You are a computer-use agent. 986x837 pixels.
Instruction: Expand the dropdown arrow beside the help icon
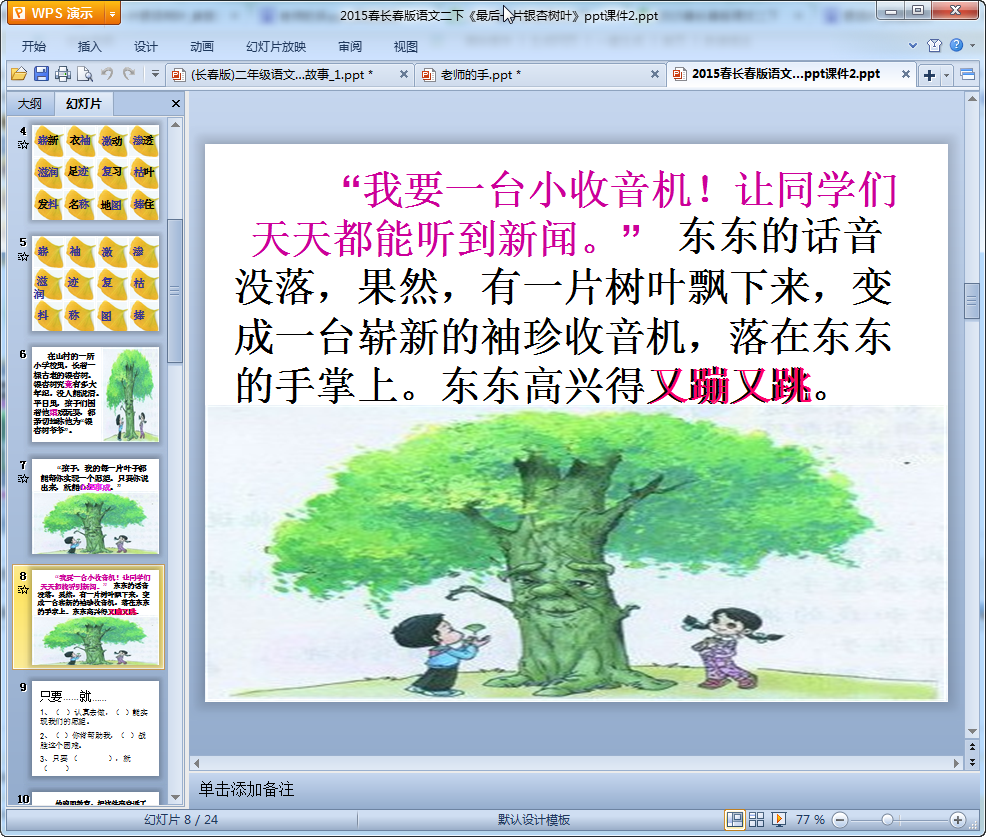point(972,45)
